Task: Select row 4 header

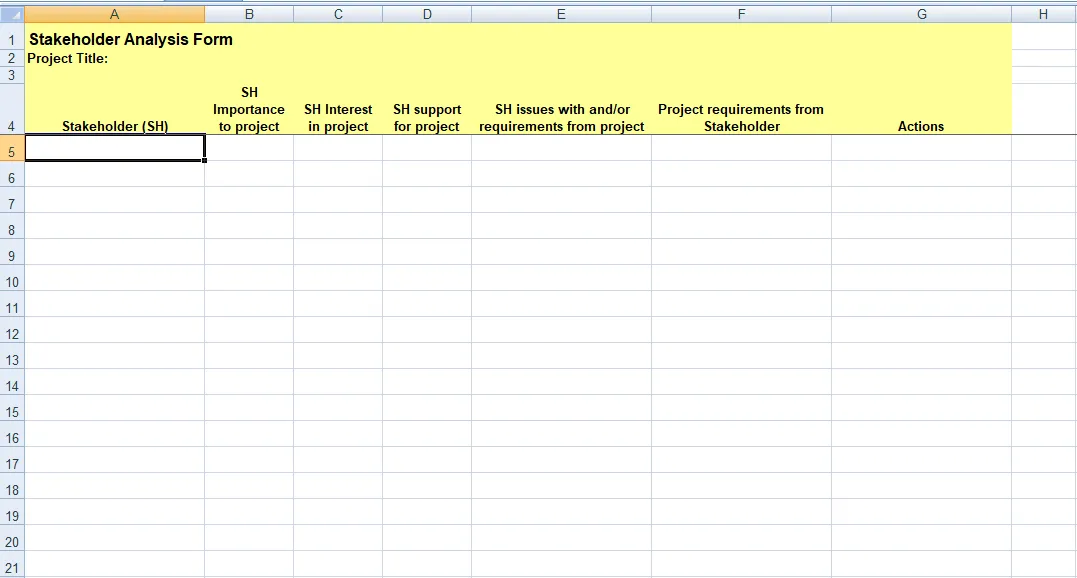Action: [x=12, y=108]
